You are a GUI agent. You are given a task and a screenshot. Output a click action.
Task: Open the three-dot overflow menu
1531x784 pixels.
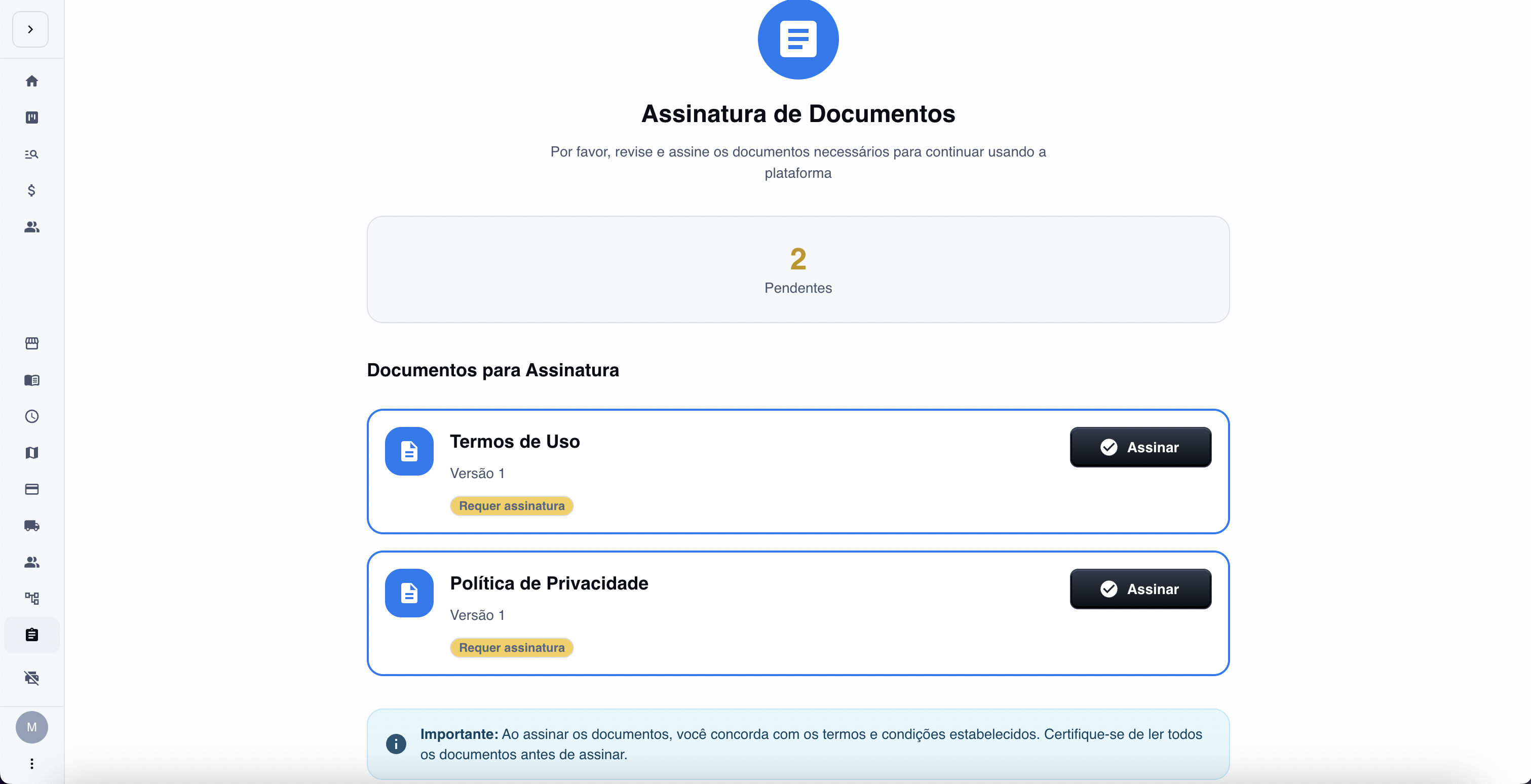pyautogui.click(x=31, y=764)
